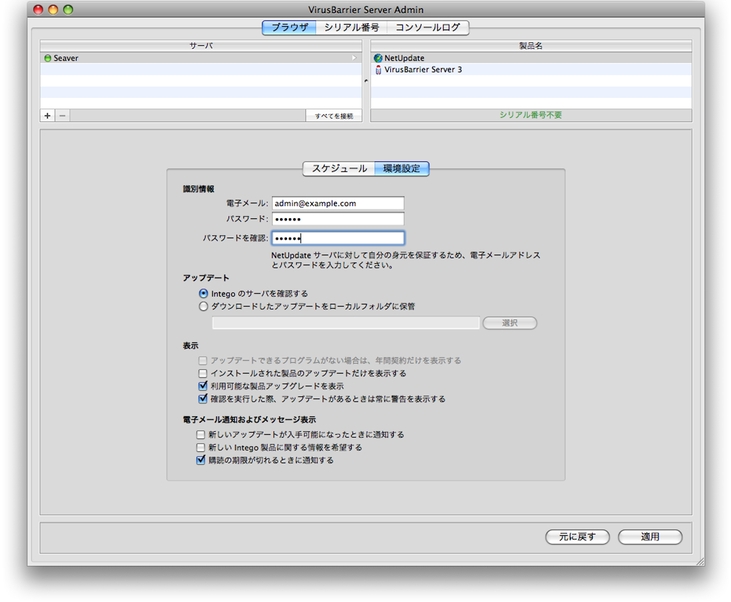Click the 製品名 column header
The height and width of the screenshot is (602, 731).
coord(531,46)
